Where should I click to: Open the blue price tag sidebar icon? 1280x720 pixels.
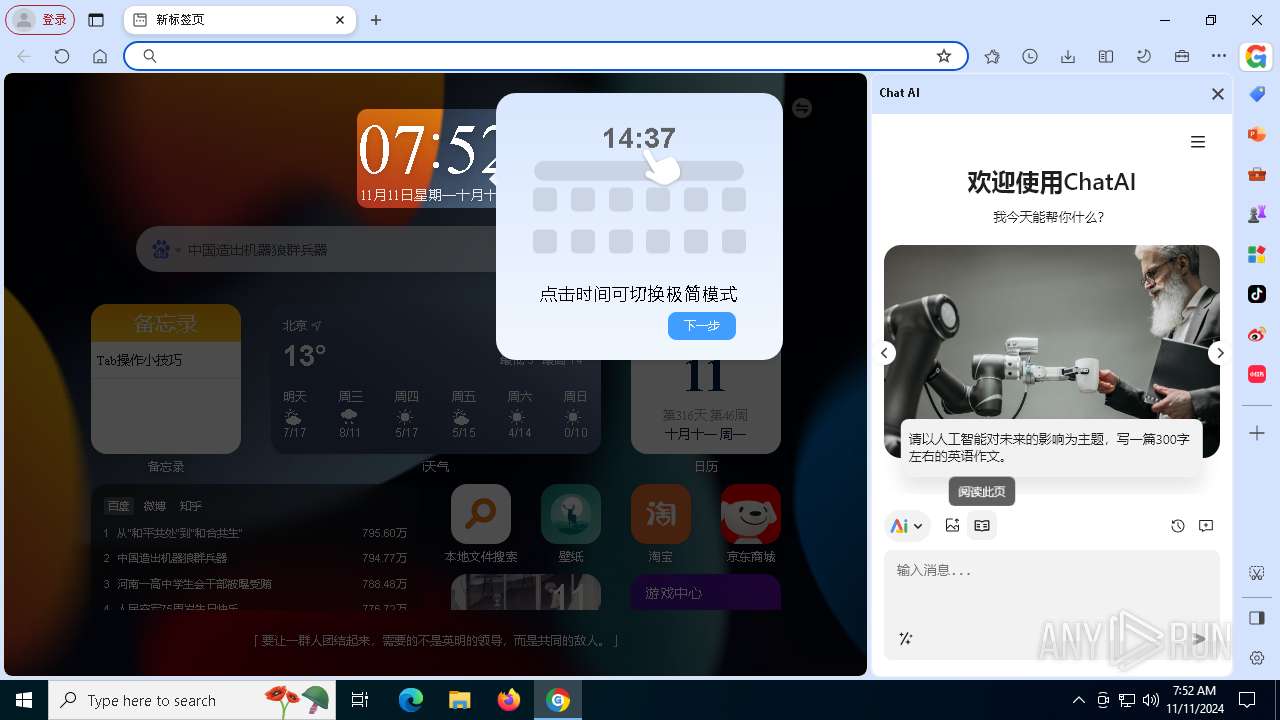click(1257, 94)
